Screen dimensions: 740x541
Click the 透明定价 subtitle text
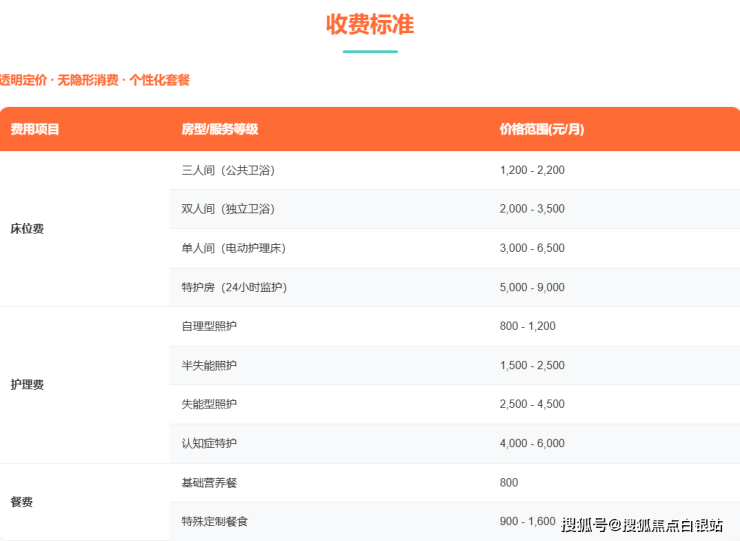(94, 80)
